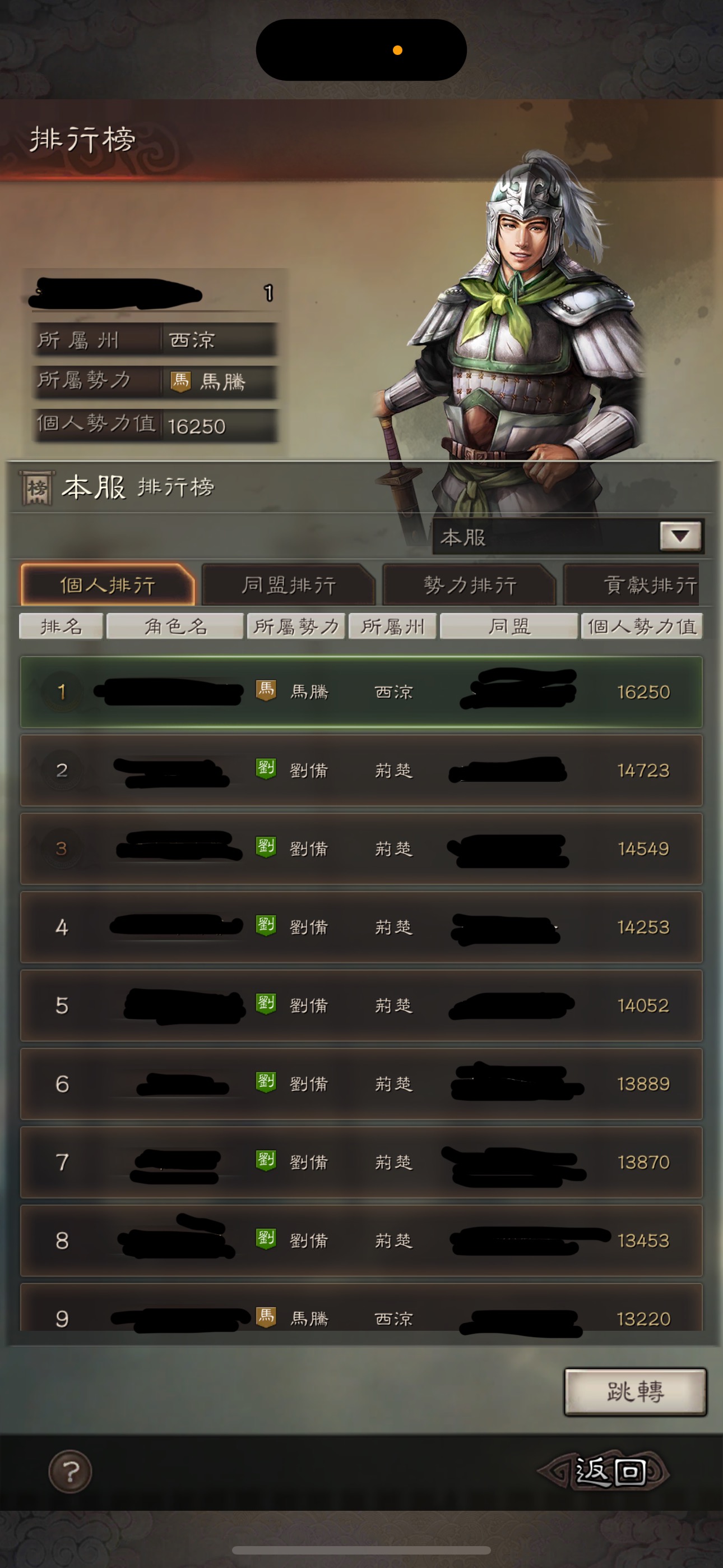723x1568 pixels.
Task: Open the question mark help icon
Action: coord(70,1472)
